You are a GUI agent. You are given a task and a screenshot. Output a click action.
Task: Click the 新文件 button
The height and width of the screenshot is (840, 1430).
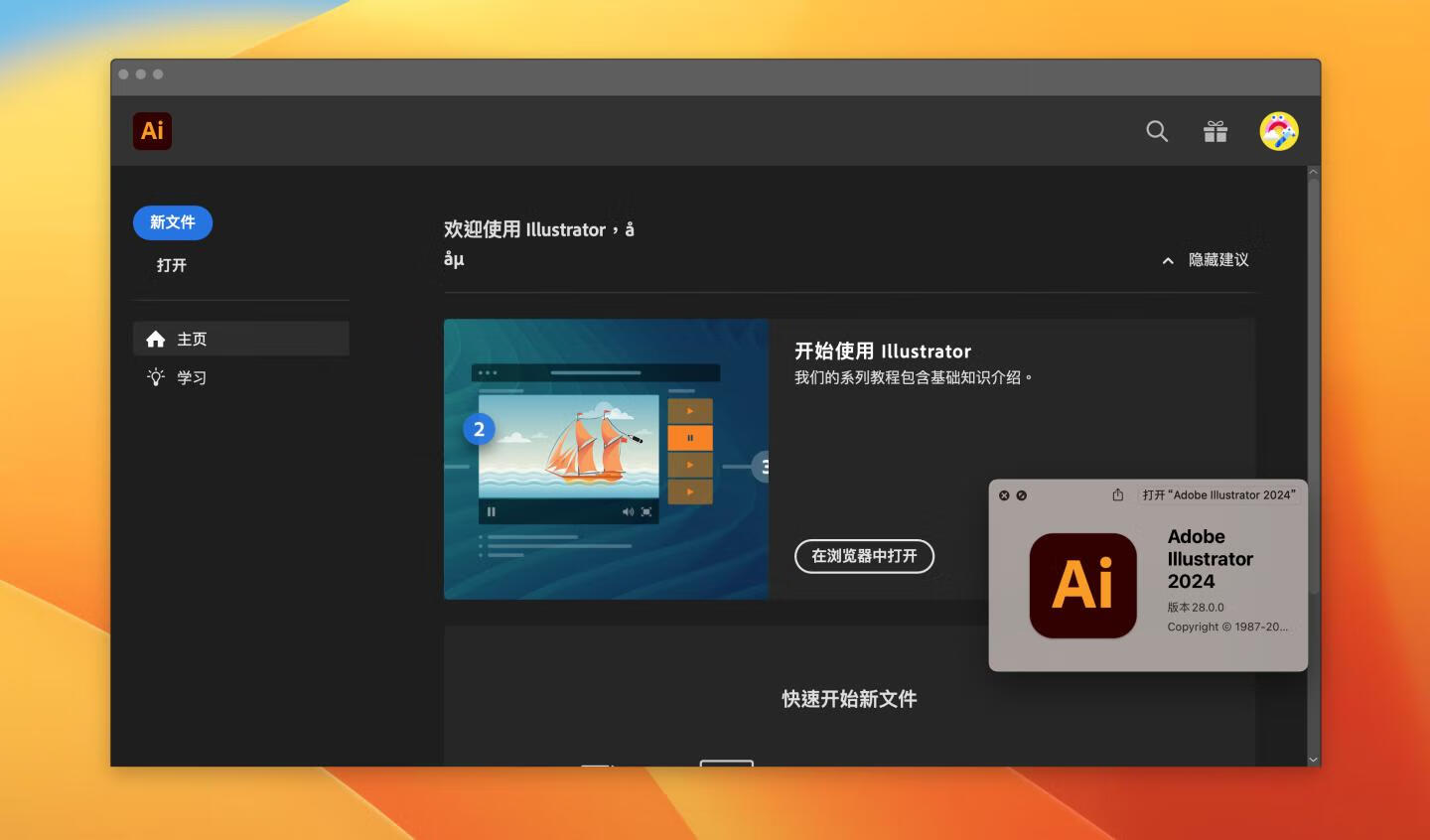click(x=173, y=222)
